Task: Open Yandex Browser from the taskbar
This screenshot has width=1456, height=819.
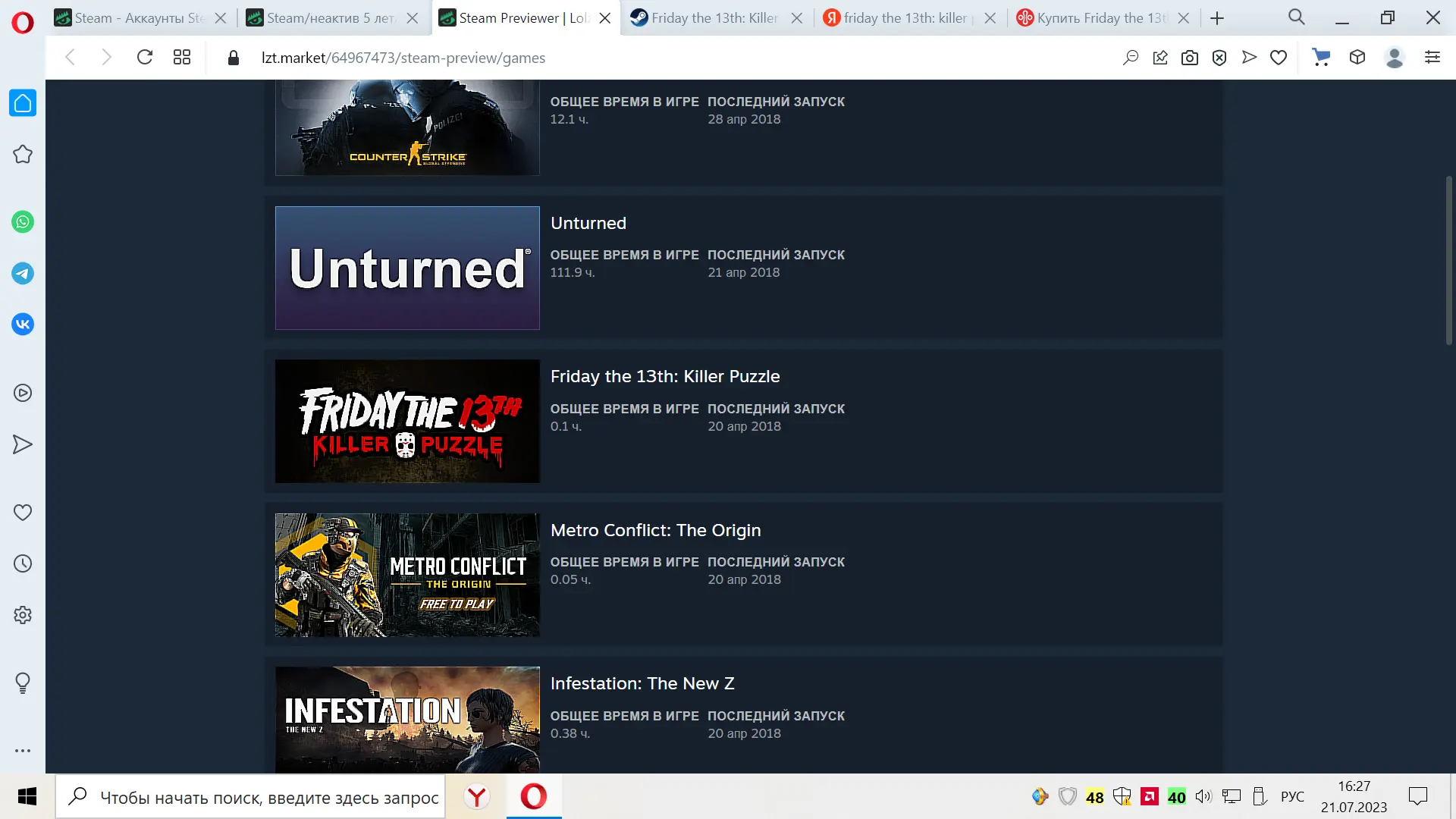Action: (x=477, y=797)
